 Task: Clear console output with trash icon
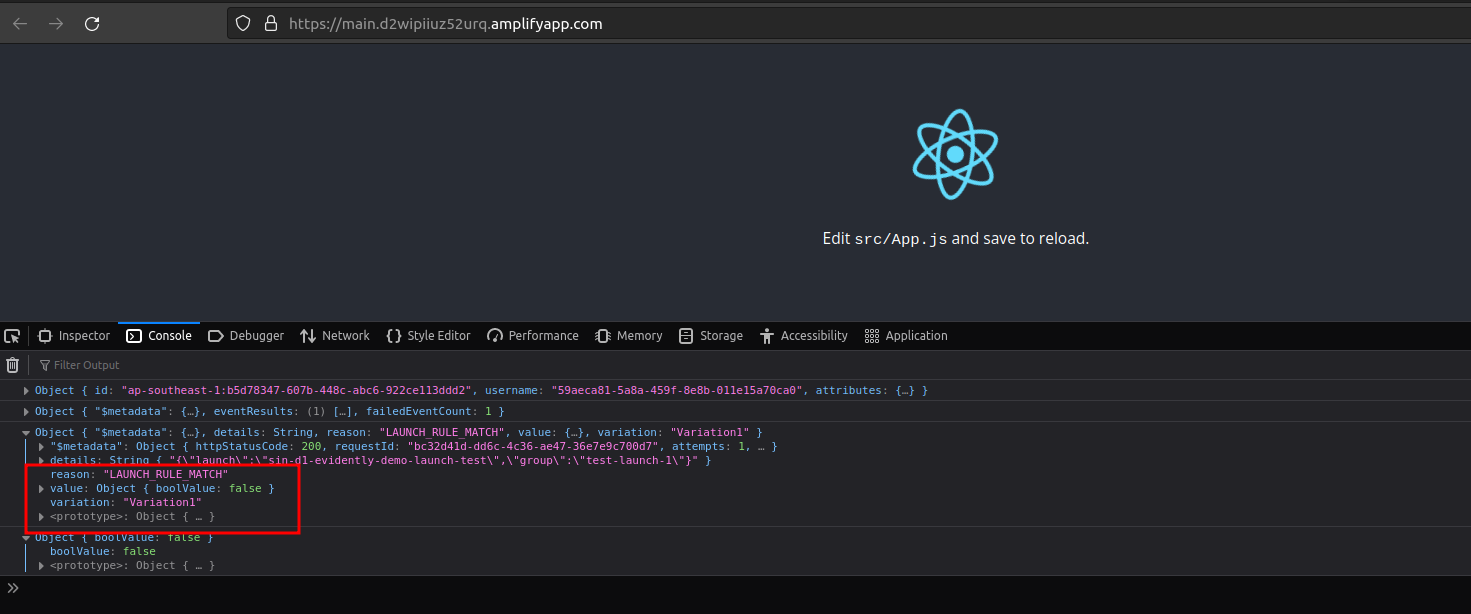pos(13,365)
